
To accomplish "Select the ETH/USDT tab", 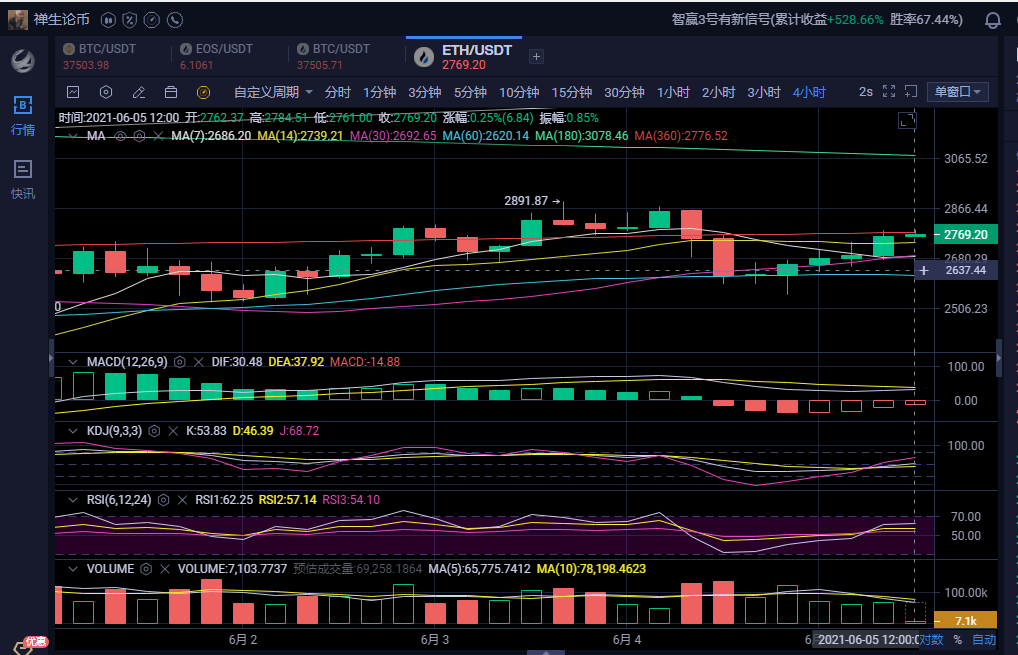I will pos(464,56).
